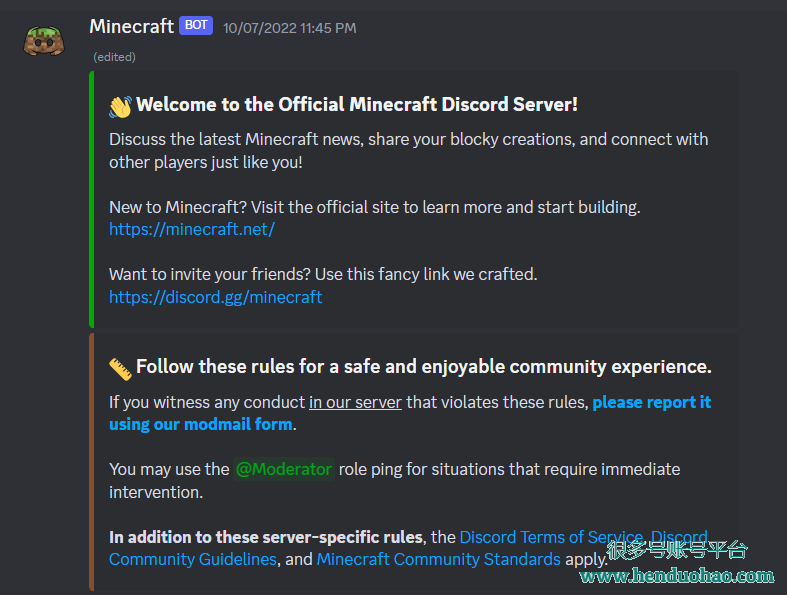Click the Welcome to the Official Minecraft heading
Screen dimensions: 787x595
tap(357, 104)
